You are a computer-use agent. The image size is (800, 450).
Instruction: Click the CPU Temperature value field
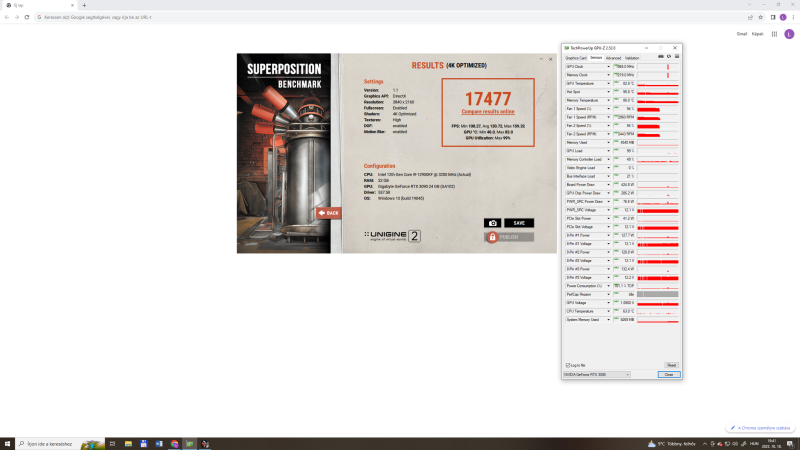[x=624, y=311]
